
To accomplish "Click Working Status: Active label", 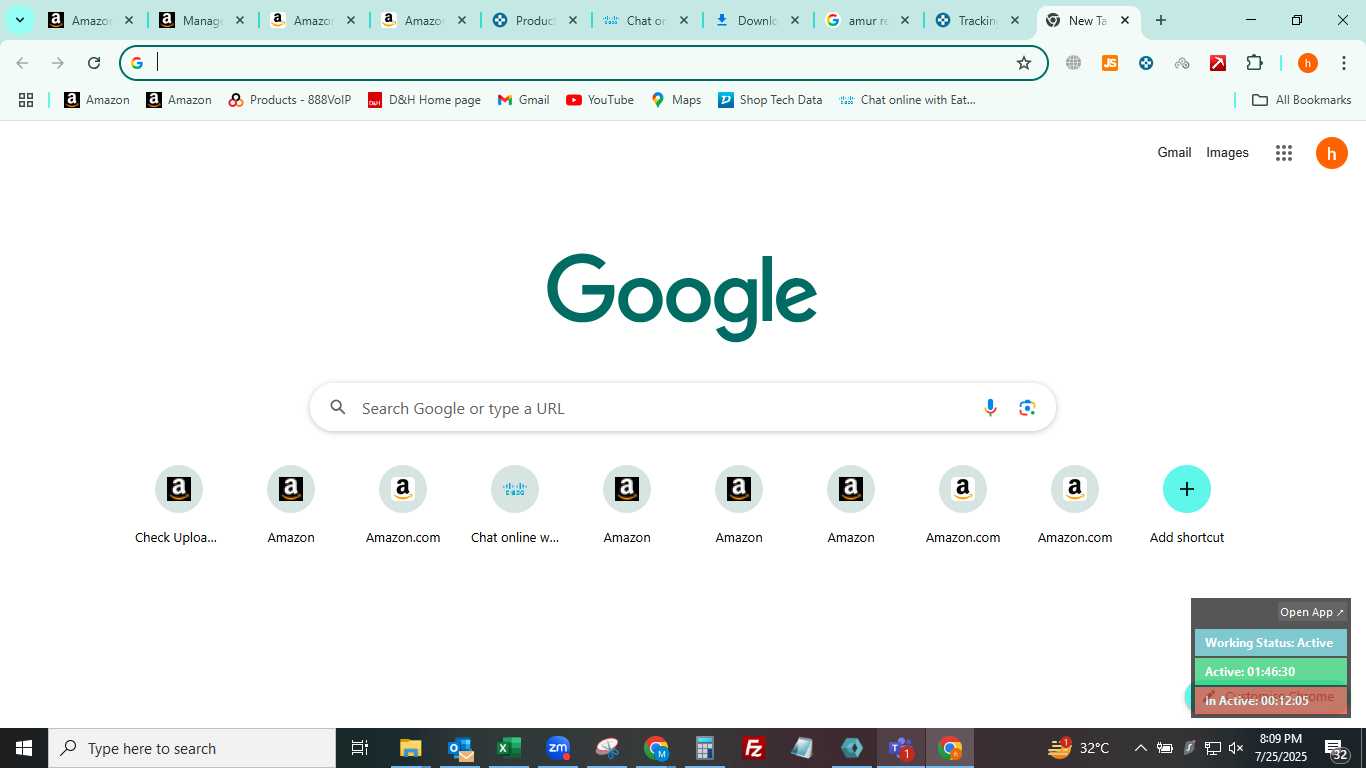I will (1270, 643).
